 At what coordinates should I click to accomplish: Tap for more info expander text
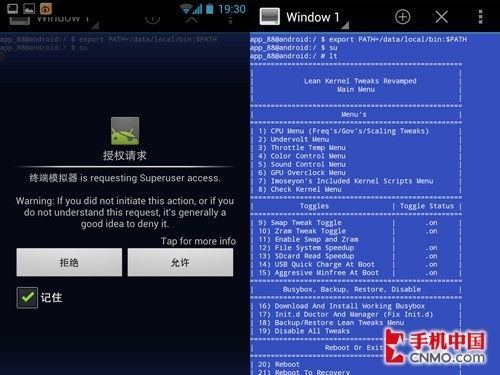tap(198, 241)
